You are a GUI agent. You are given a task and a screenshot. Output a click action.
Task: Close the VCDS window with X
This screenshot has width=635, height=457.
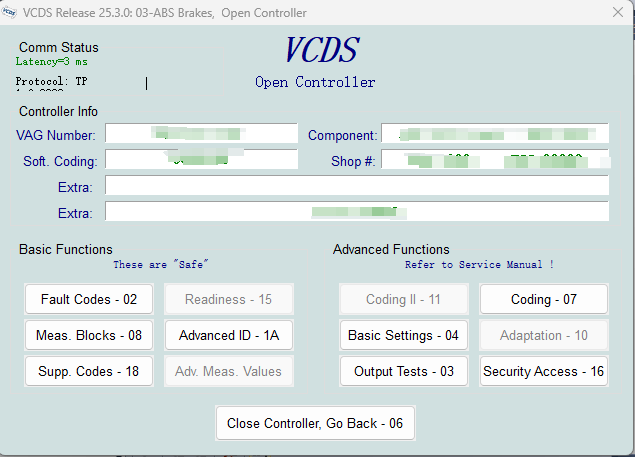[617, 12]
